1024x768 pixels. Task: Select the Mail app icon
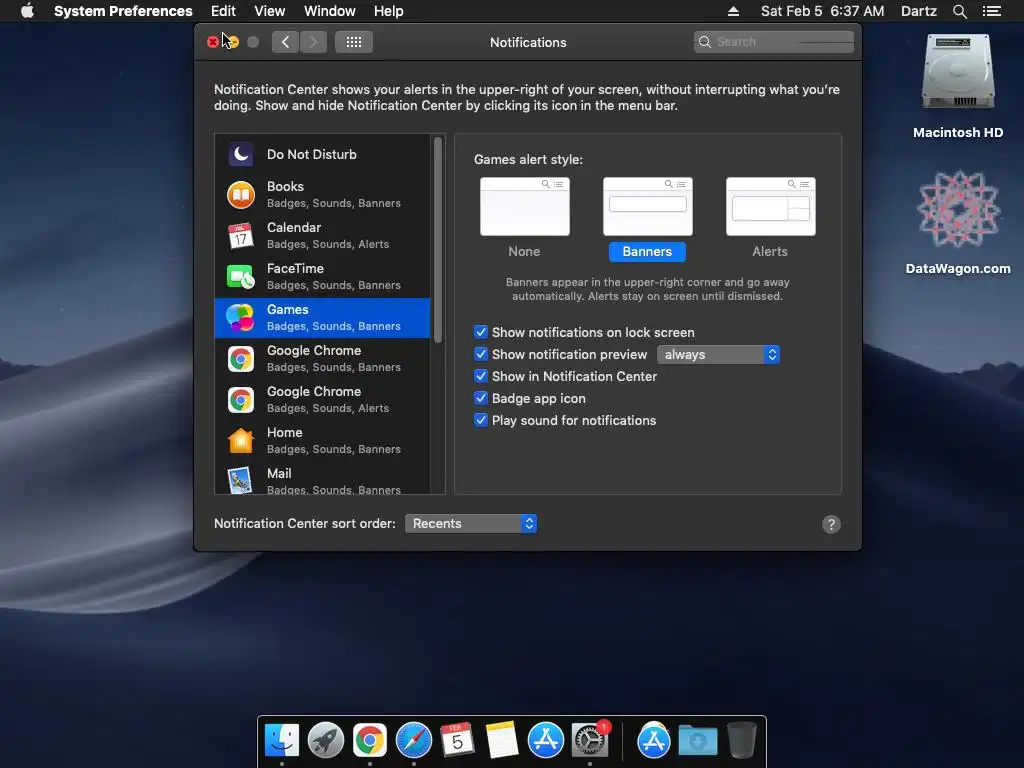[x=240, y=481]
